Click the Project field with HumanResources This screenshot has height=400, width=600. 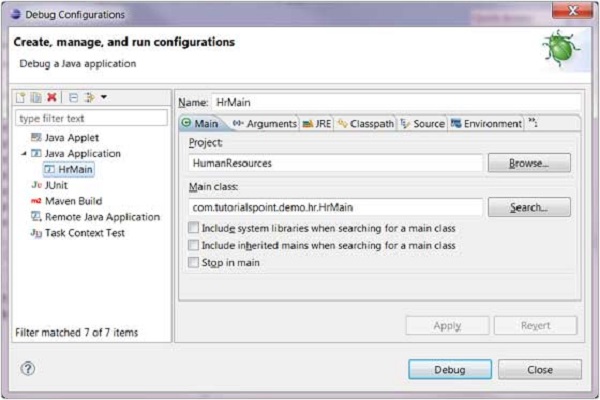[x=336, y=163]
